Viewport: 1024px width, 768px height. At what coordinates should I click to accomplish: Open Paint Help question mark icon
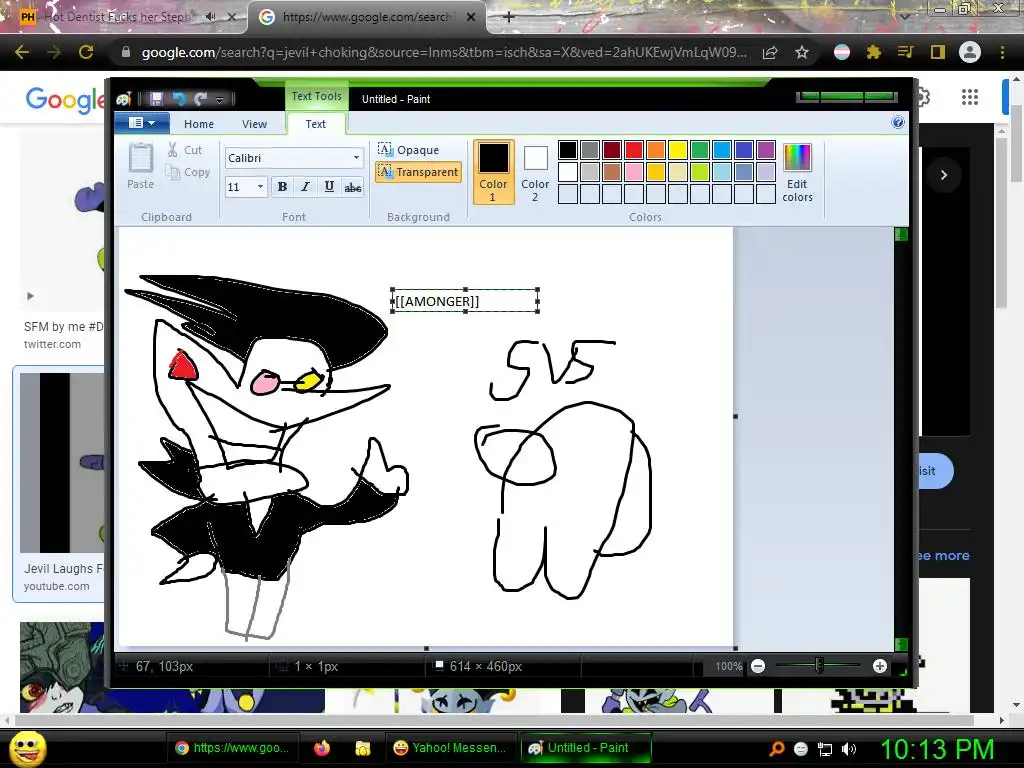point(898,123)
